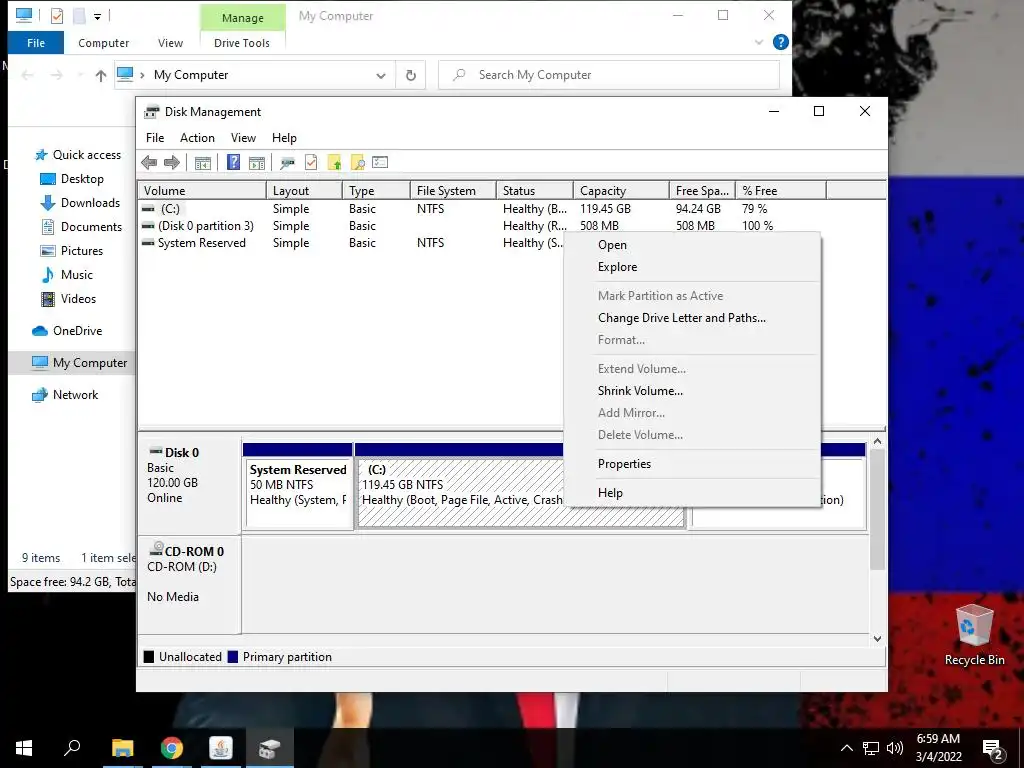Switch to Explorer View ribbon tab
The height and width of the screenshot is (768, 1024).
[x=170, y=43]
